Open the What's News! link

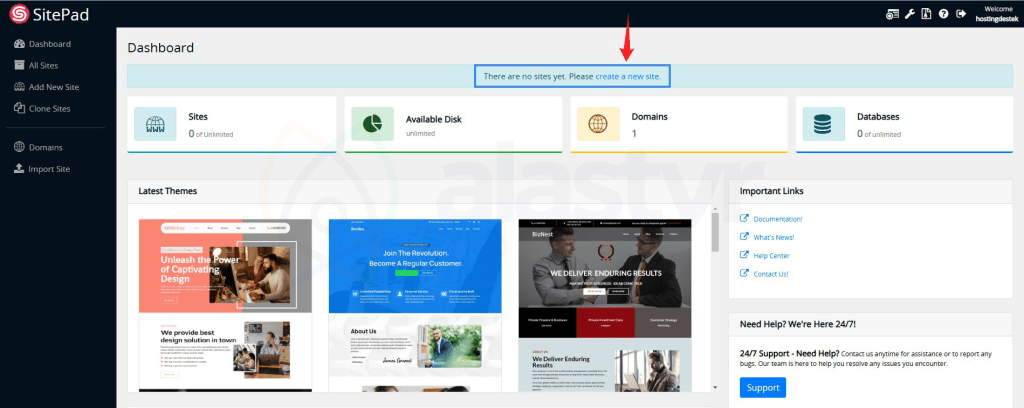[x=774, y=238]
